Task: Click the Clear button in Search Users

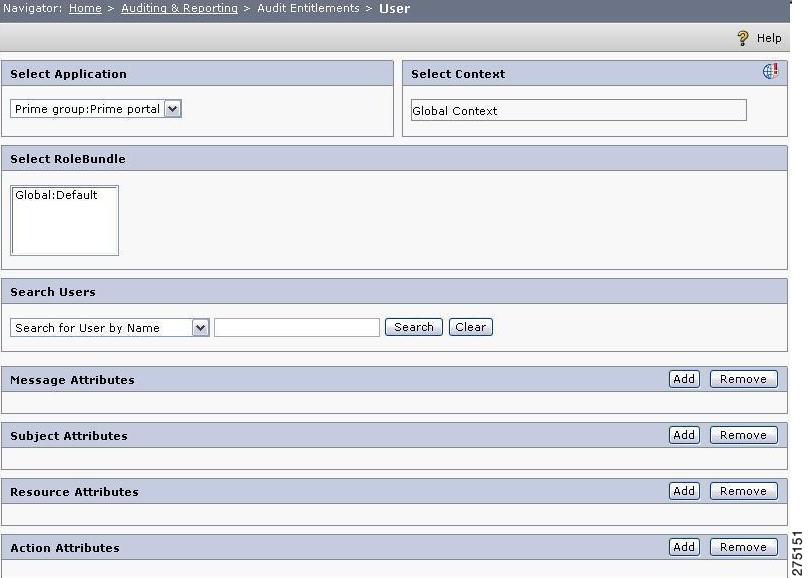Action: click(470, 327)
